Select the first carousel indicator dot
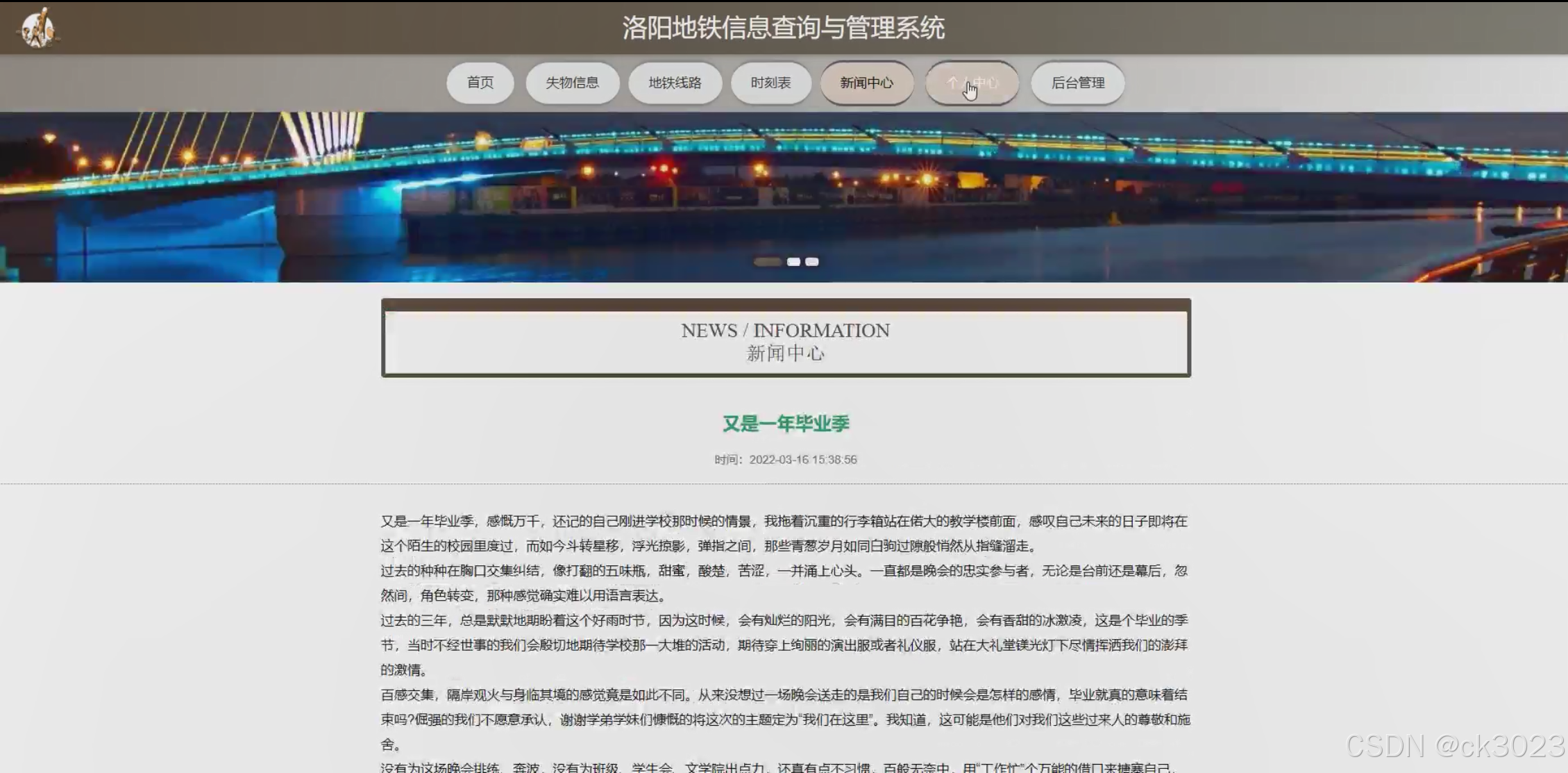1568x773 pixels. pos(768,262)
